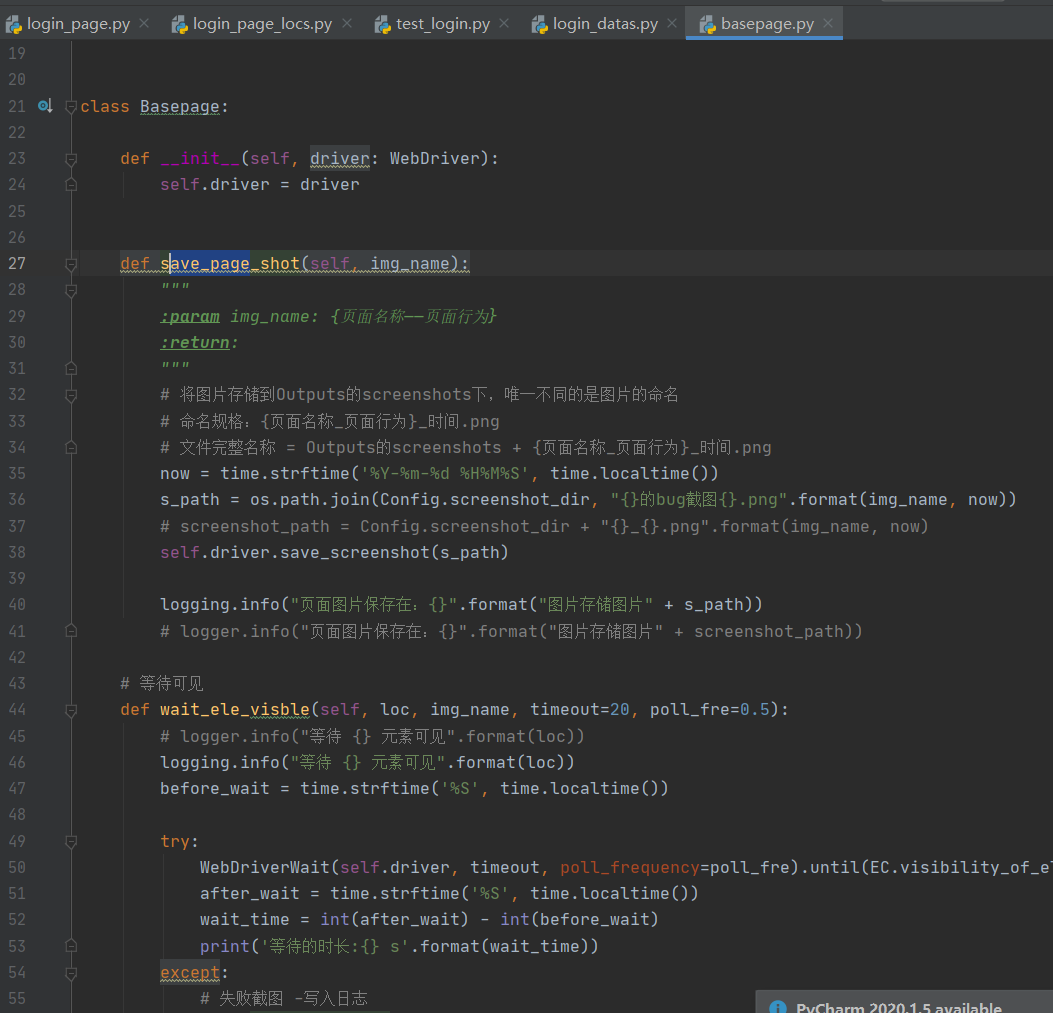1053x1013 pixels.
Task: Close the basepage.py tab
Action: (x=828, y=24)
